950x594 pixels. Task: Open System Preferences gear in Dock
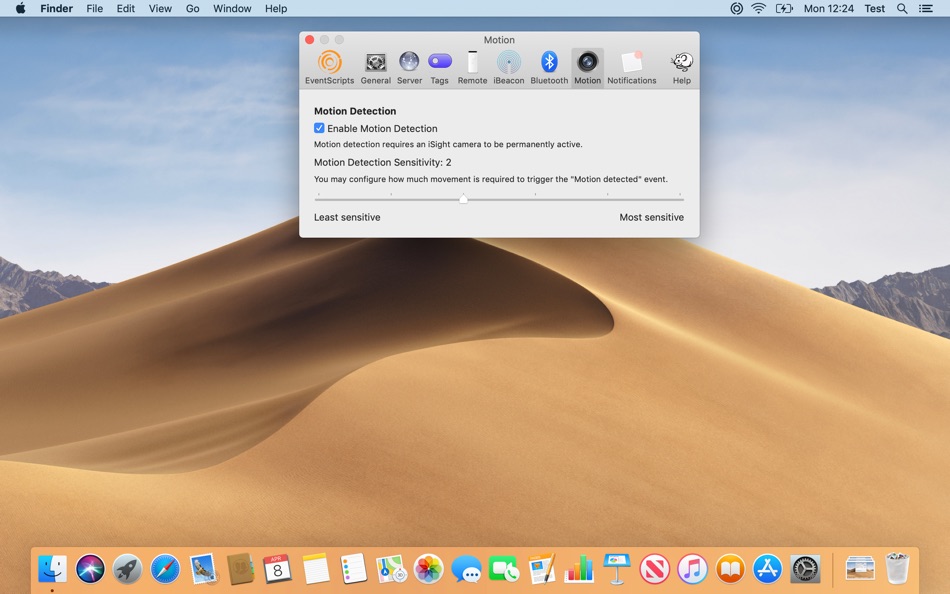click(x=805, y=569)
